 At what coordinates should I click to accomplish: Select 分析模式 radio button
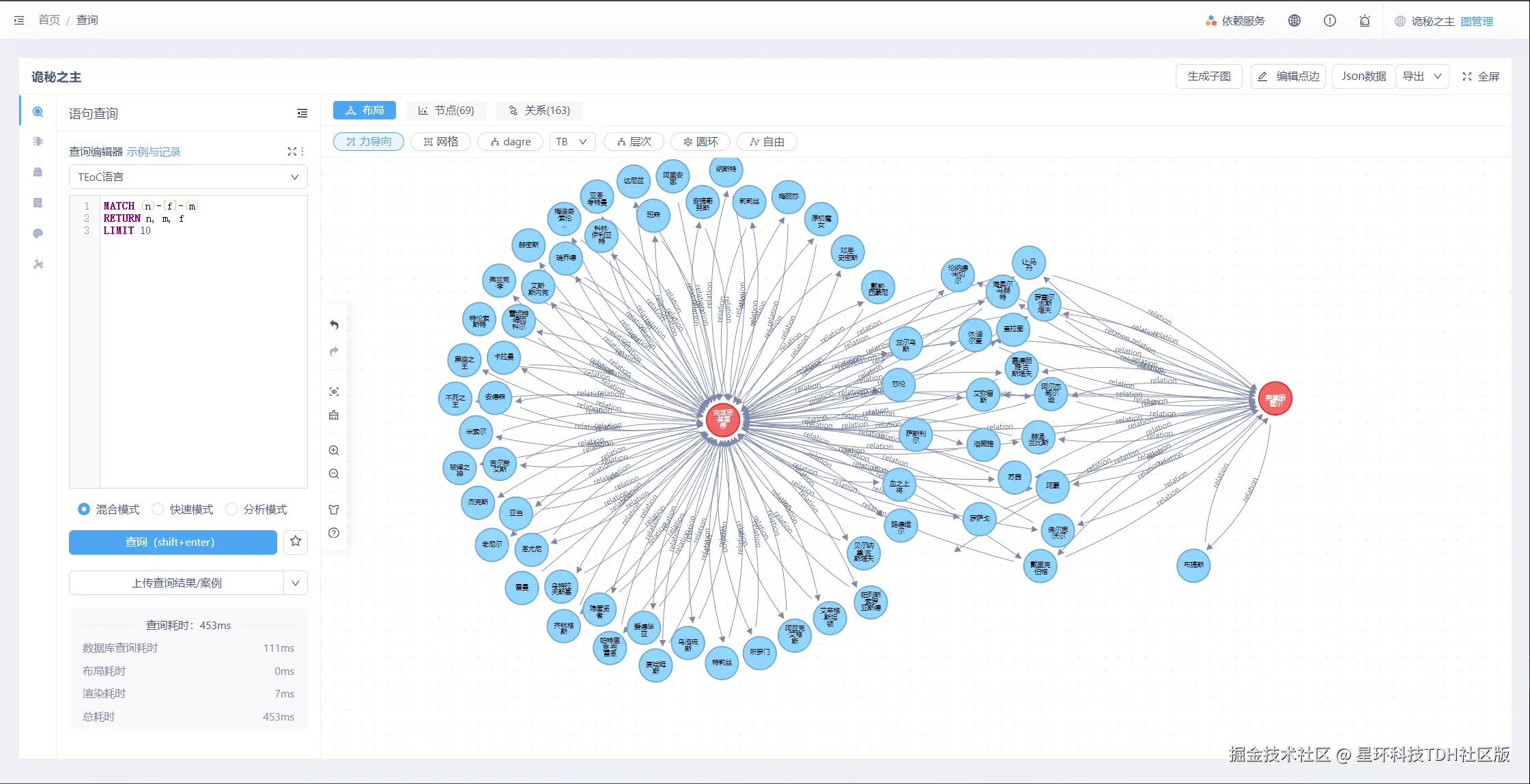231,509
